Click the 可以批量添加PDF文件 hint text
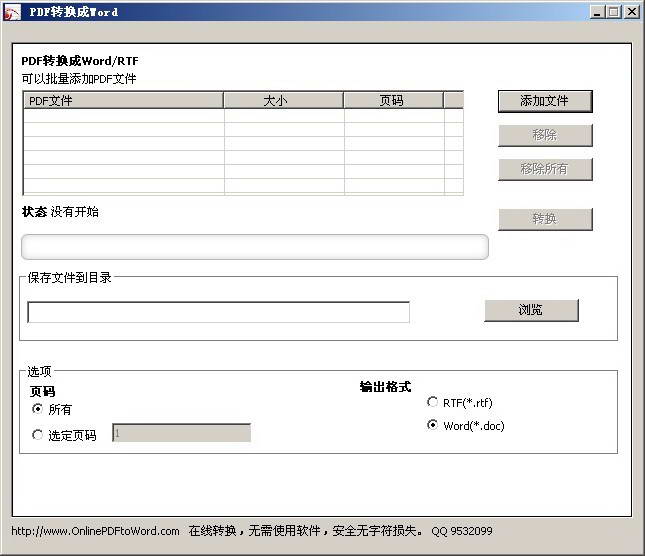Image resolution: width=645 pixels, height=556 pixels. click(x=79, y=79)
